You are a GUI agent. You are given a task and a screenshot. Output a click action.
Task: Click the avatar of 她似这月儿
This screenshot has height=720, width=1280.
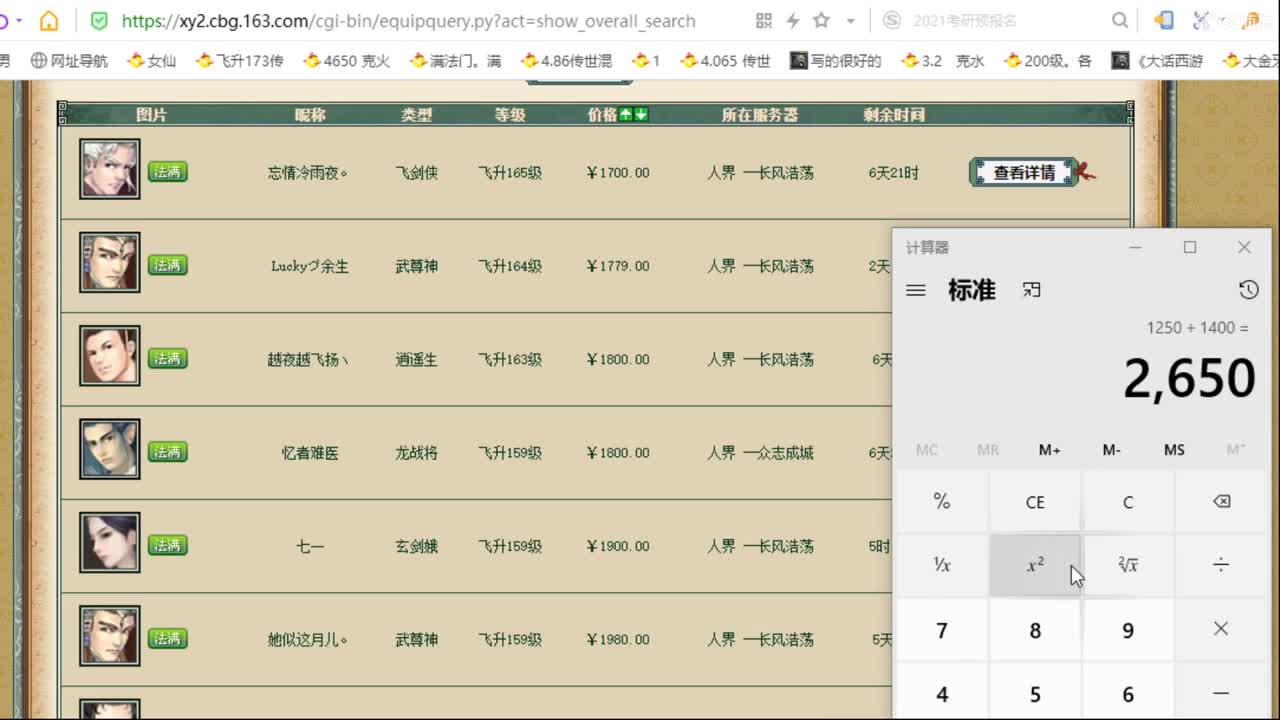pos(110,635)
